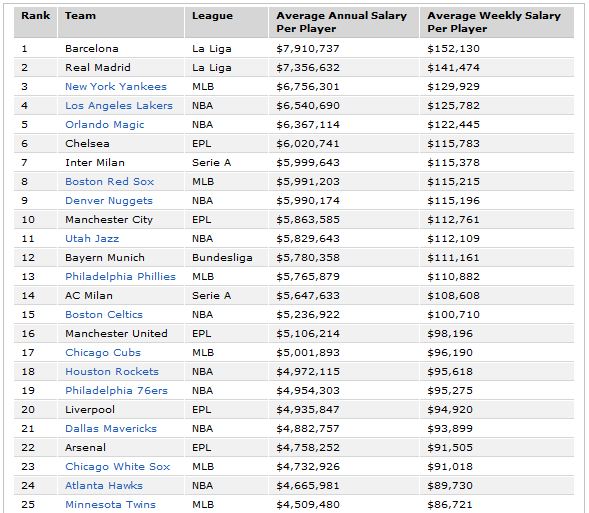Select the Average Weekly Salary header

tap(494, 22)
